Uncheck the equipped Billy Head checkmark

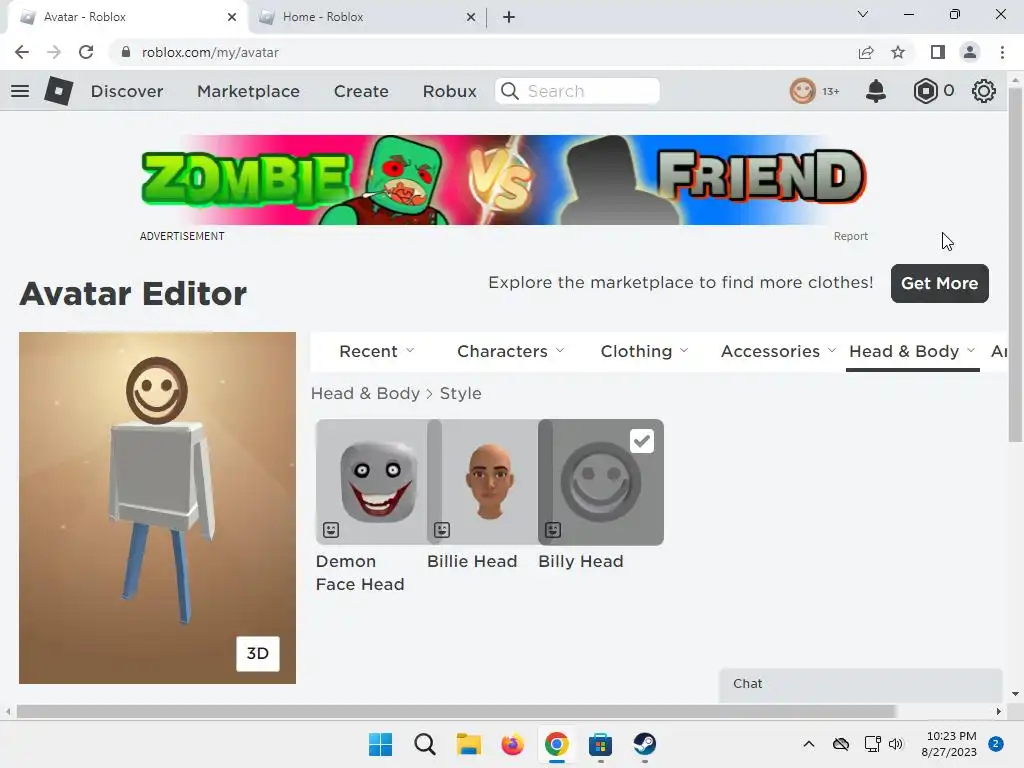pyautogui.click(x=642, y=441)
